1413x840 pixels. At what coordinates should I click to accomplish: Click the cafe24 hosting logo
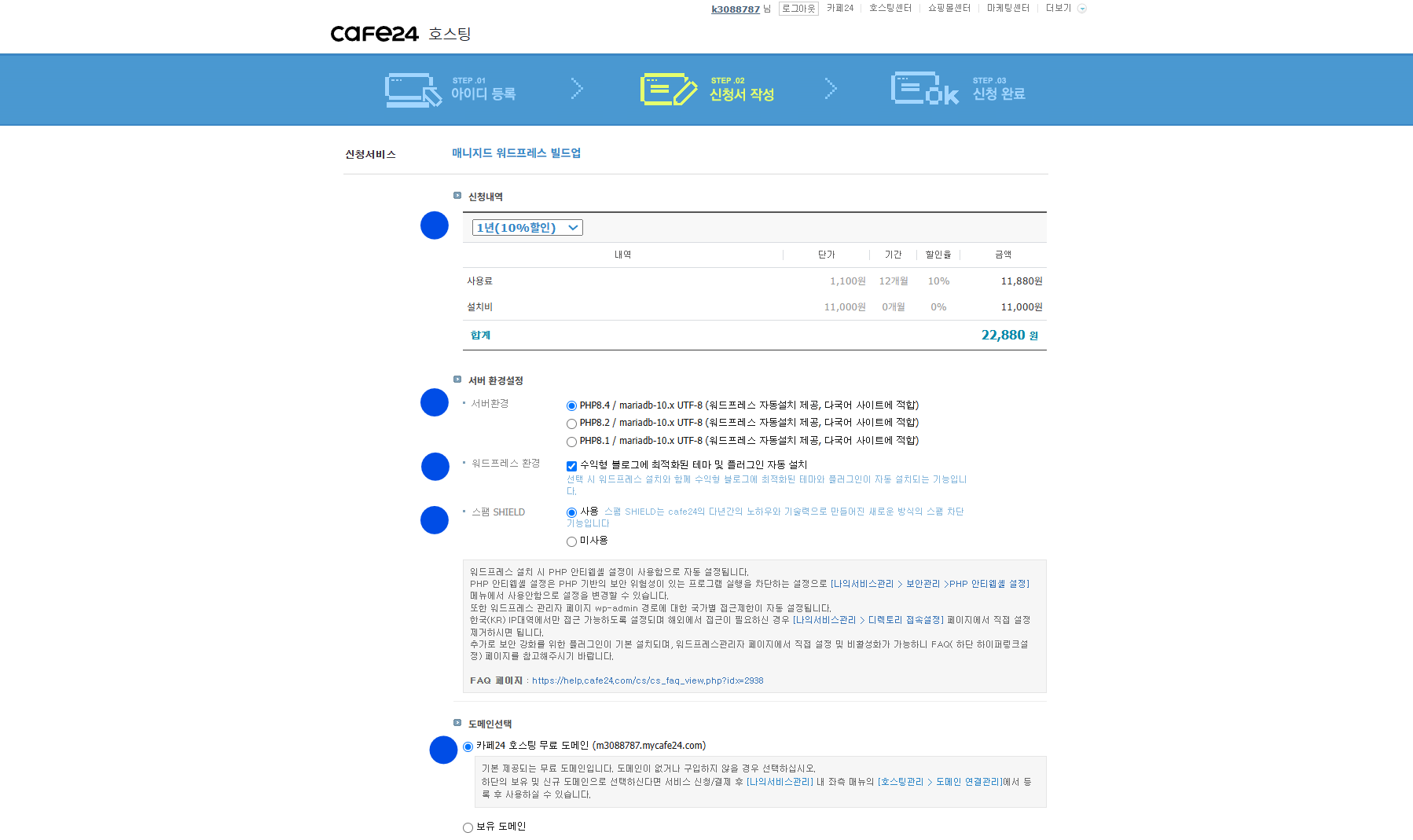[401, 33]
